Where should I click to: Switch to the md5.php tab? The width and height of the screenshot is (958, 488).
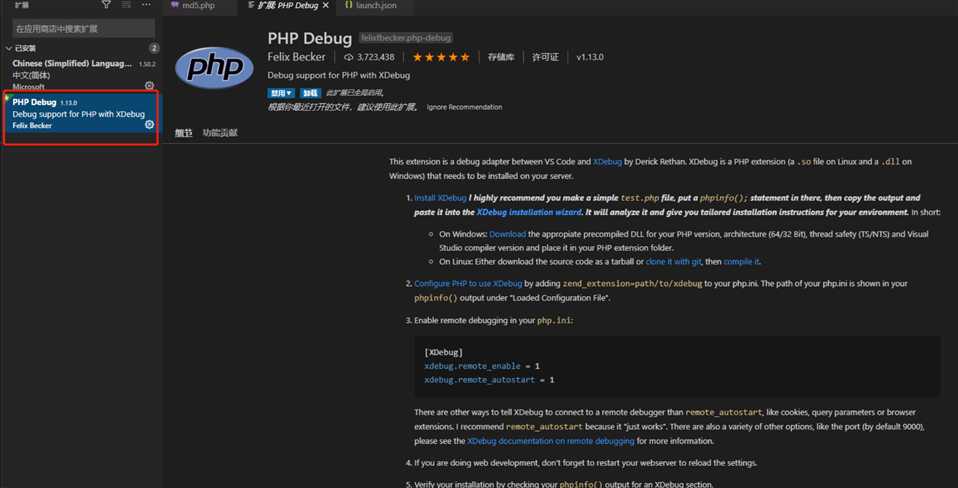coord(200,5)
